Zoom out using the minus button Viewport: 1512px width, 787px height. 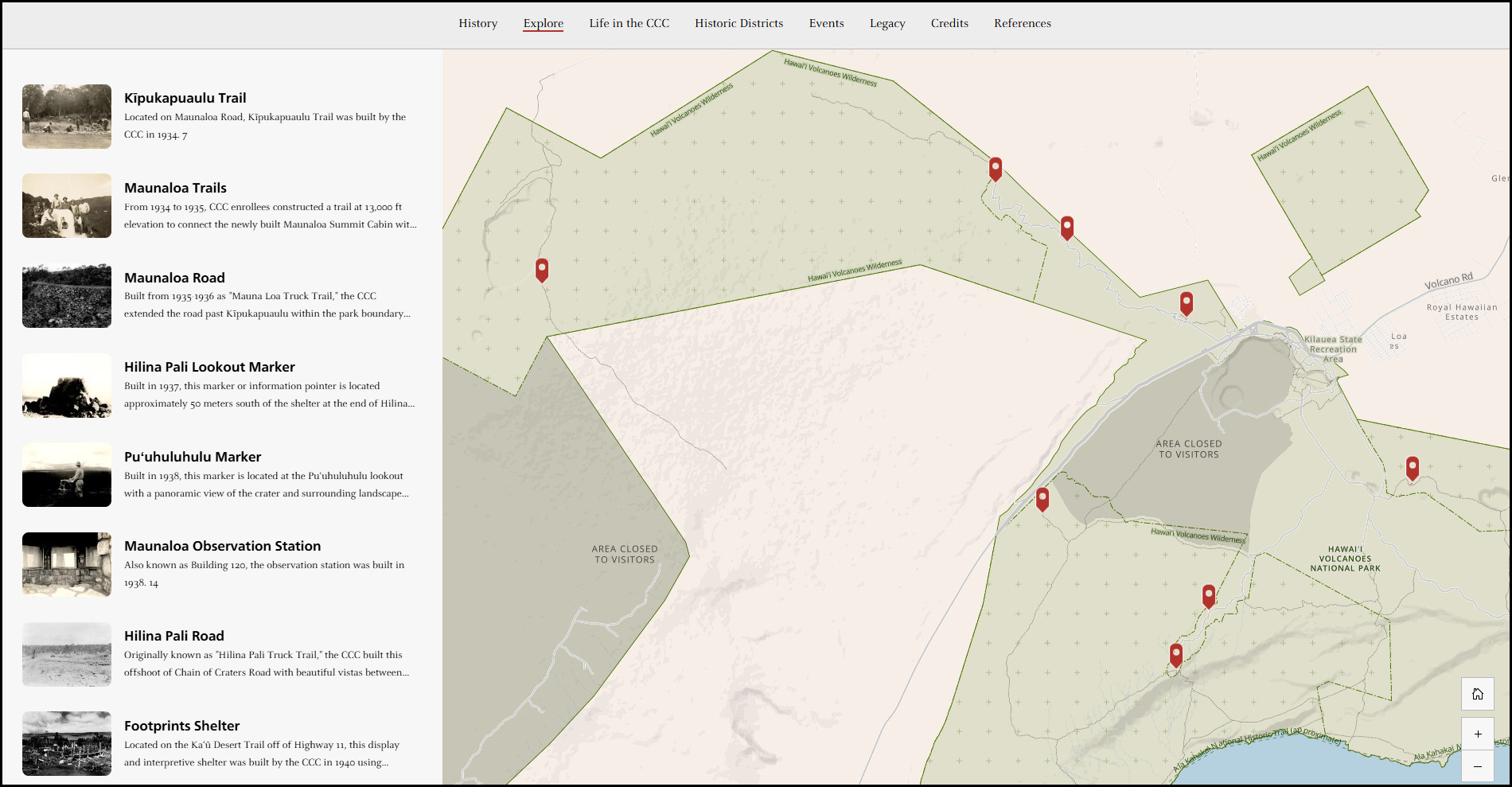click(1477, 766)
